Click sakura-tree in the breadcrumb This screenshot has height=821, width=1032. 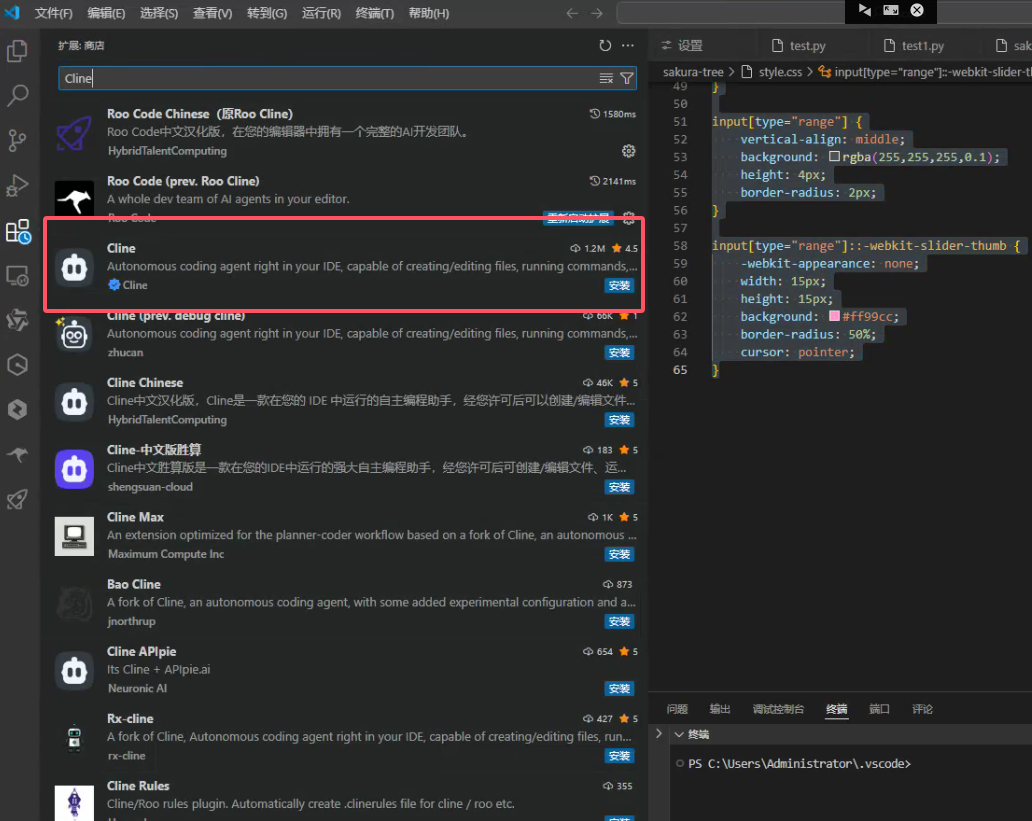[x=692, y=72]
